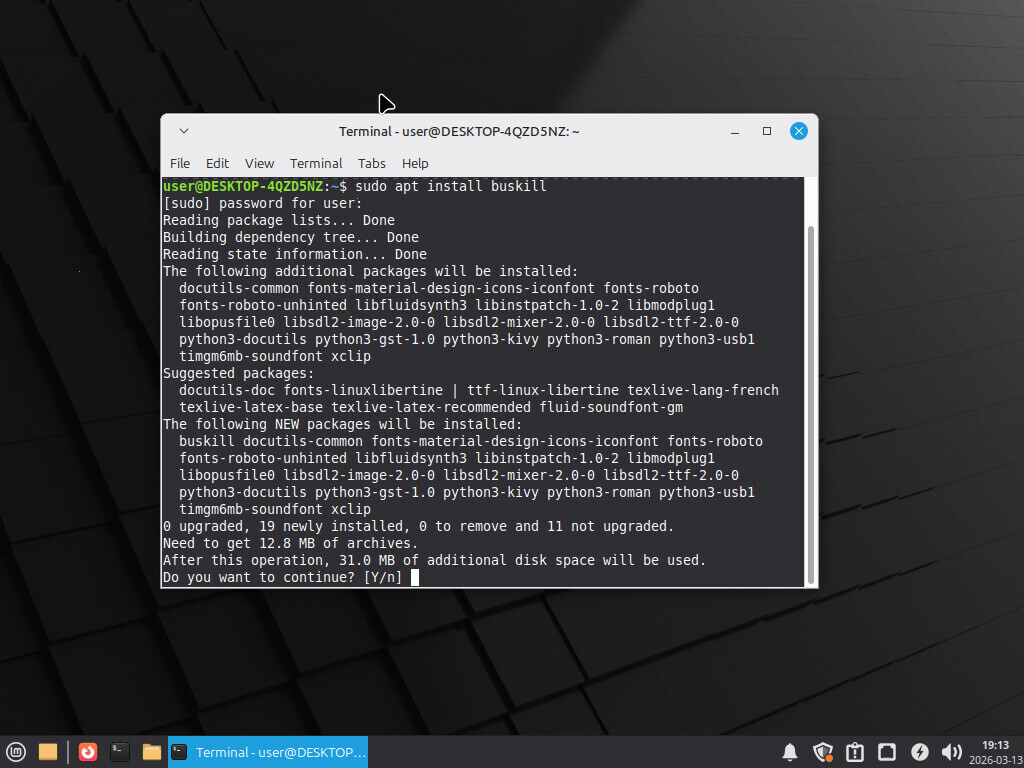
Task: Open the terminal window menu chevron
Action: tap(184, 131)
